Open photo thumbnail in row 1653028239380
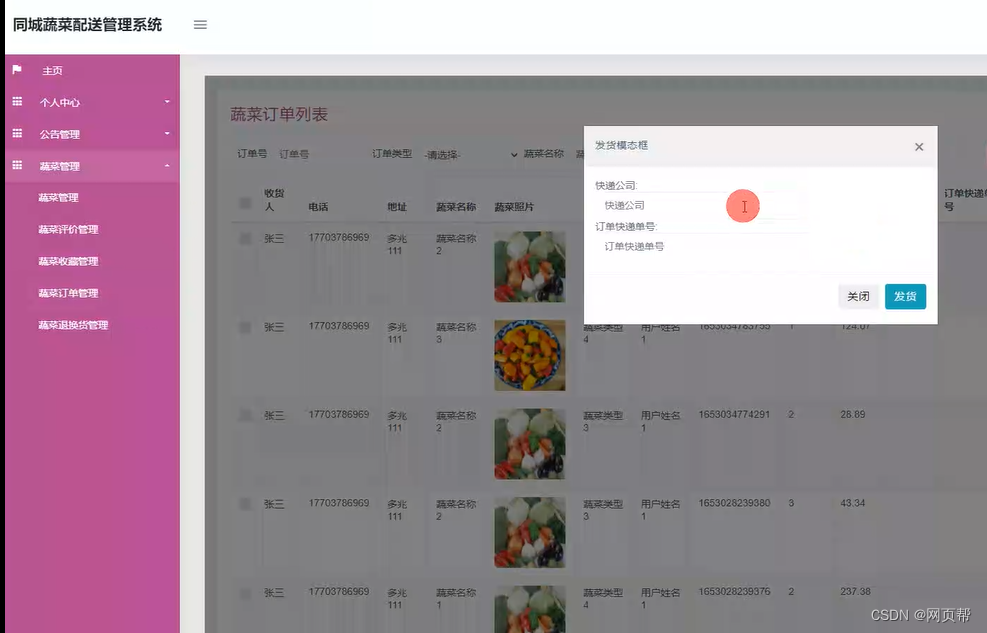This screenshot has height=633, width=987. click(529, 532)
